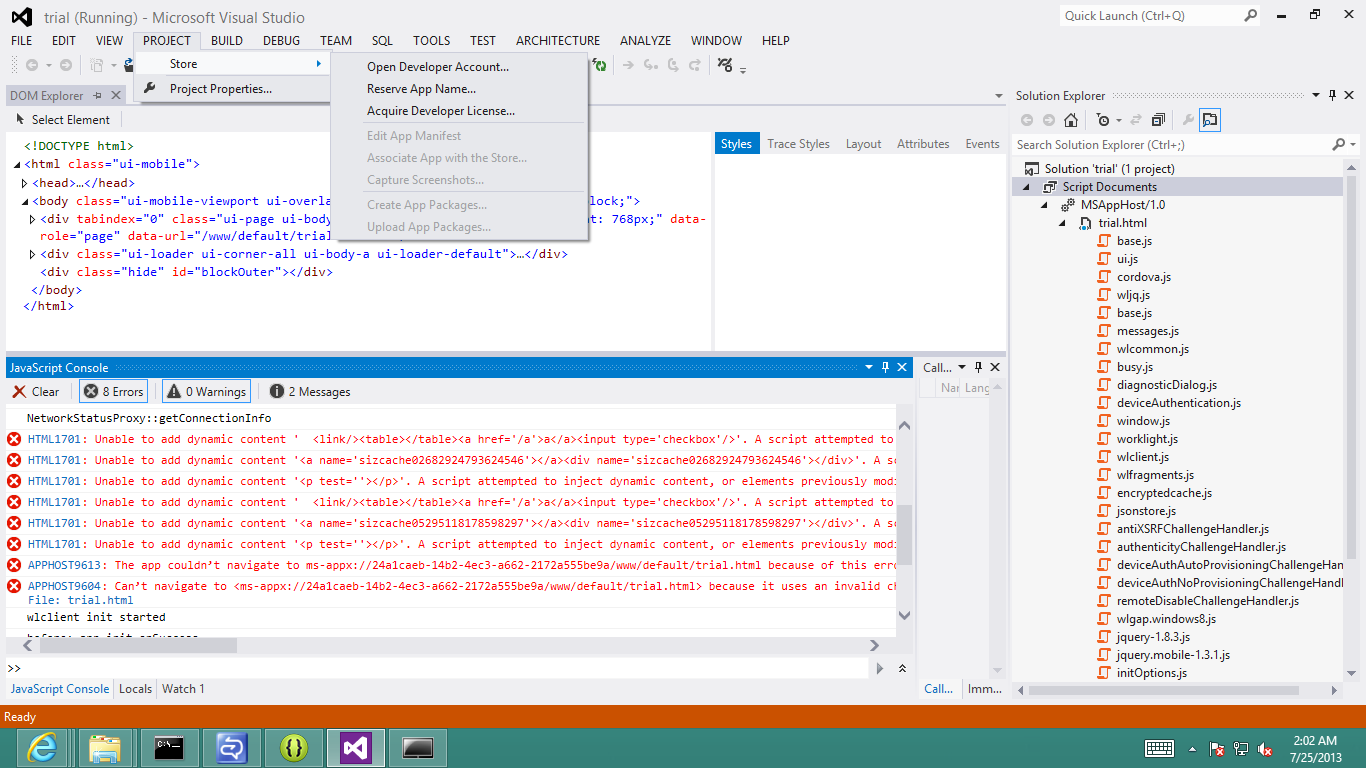Collapse the Script Documents node
Screen dimensions: 1366x768
[1027, 187]
